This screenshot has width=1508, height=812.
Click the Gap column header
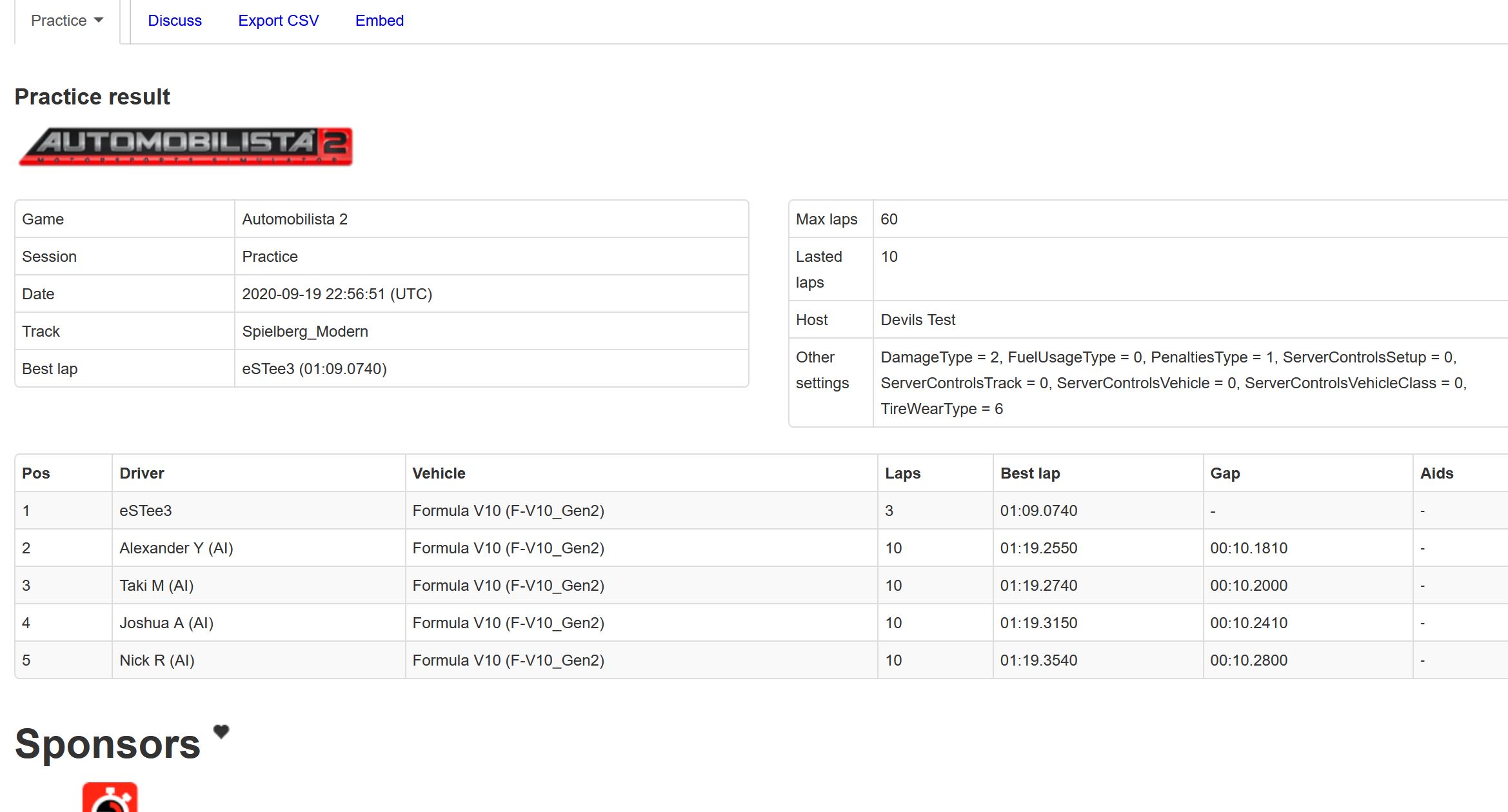point(1225,473)
